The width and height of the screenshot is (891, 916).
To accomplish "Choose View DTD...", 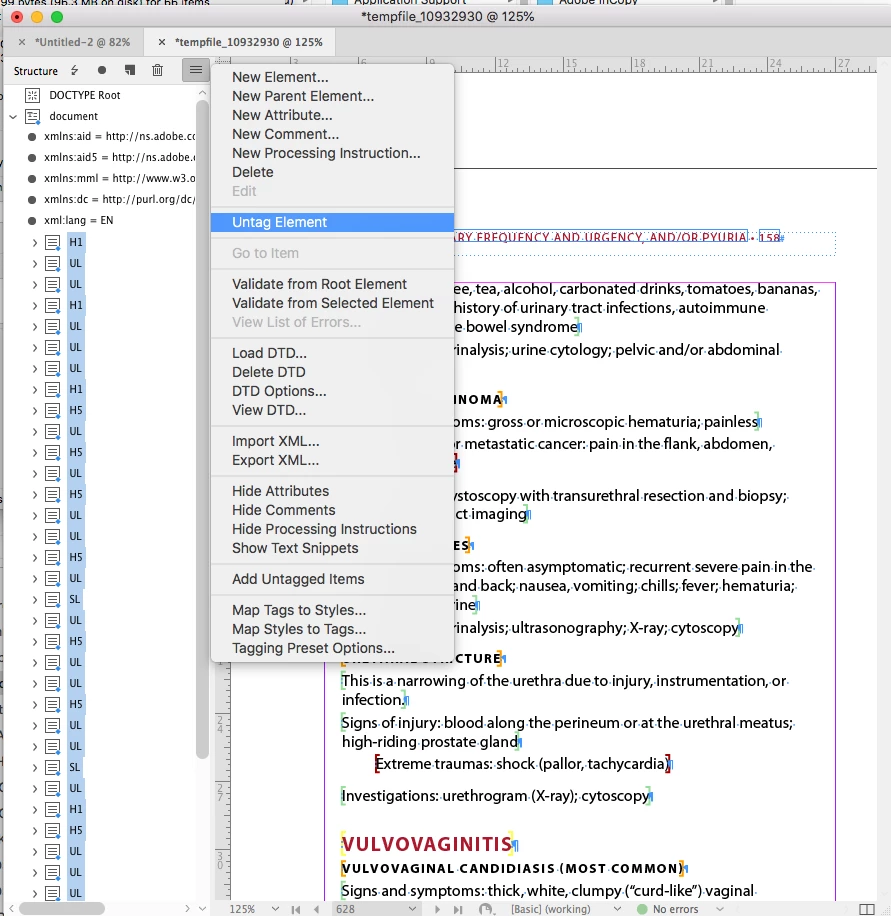I will click(x=269, y=410).
